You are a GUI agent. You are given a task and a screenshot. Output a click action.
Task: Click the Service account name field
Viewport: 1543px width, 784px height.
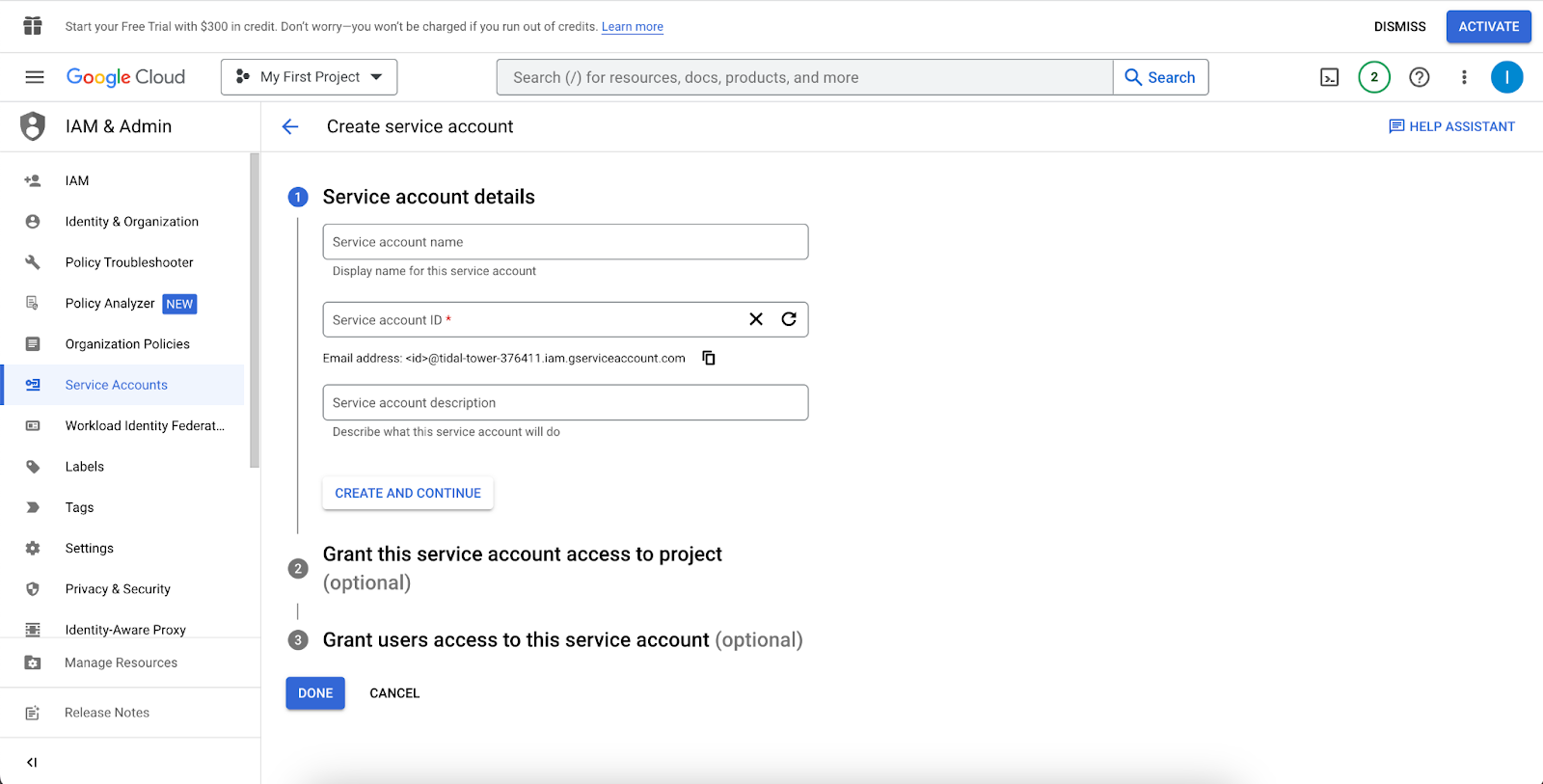coord(565,242)
